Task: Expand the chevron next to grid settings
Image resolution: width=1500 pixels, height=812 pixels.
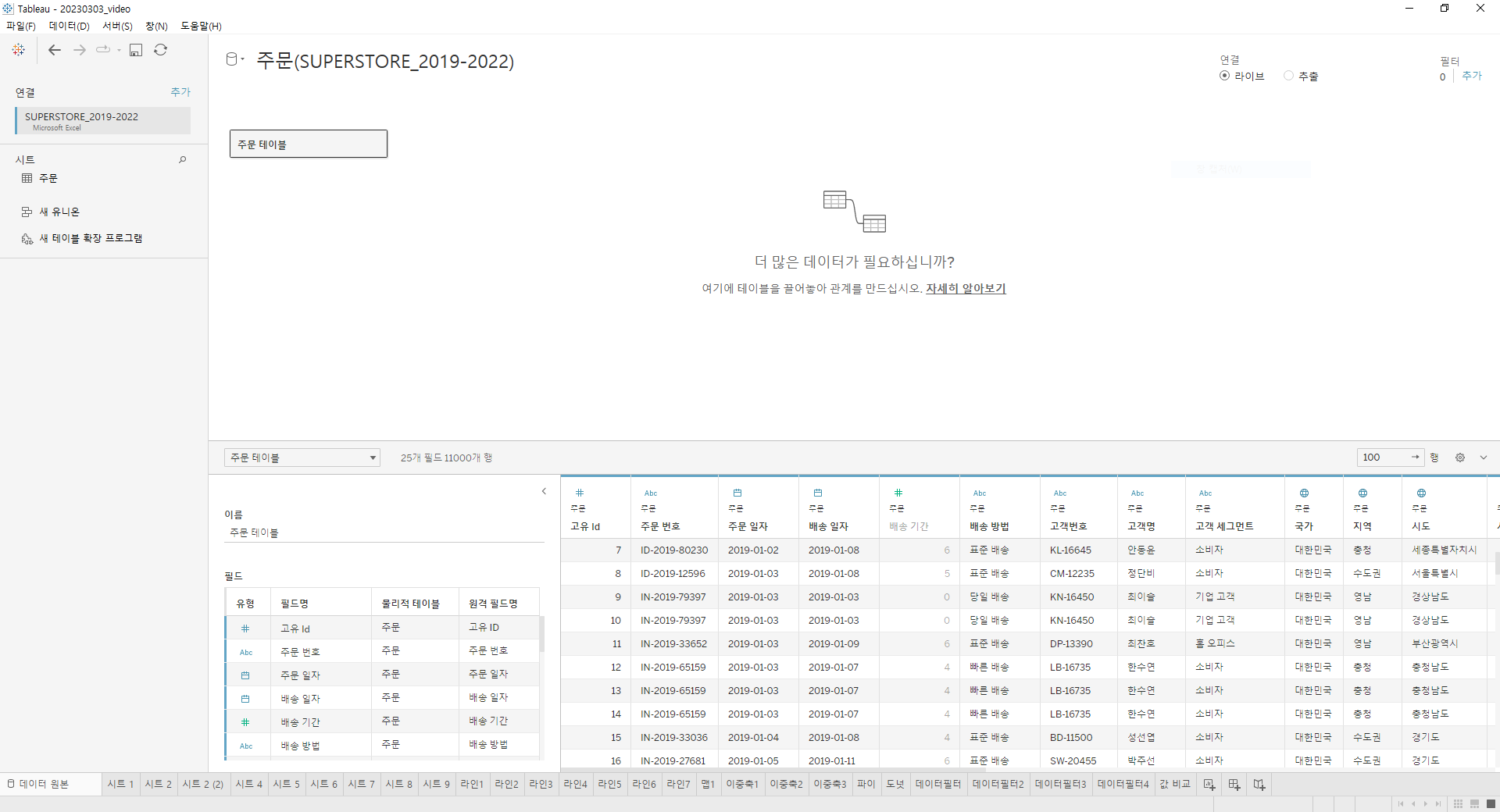Action: [x=1484, y=458]
